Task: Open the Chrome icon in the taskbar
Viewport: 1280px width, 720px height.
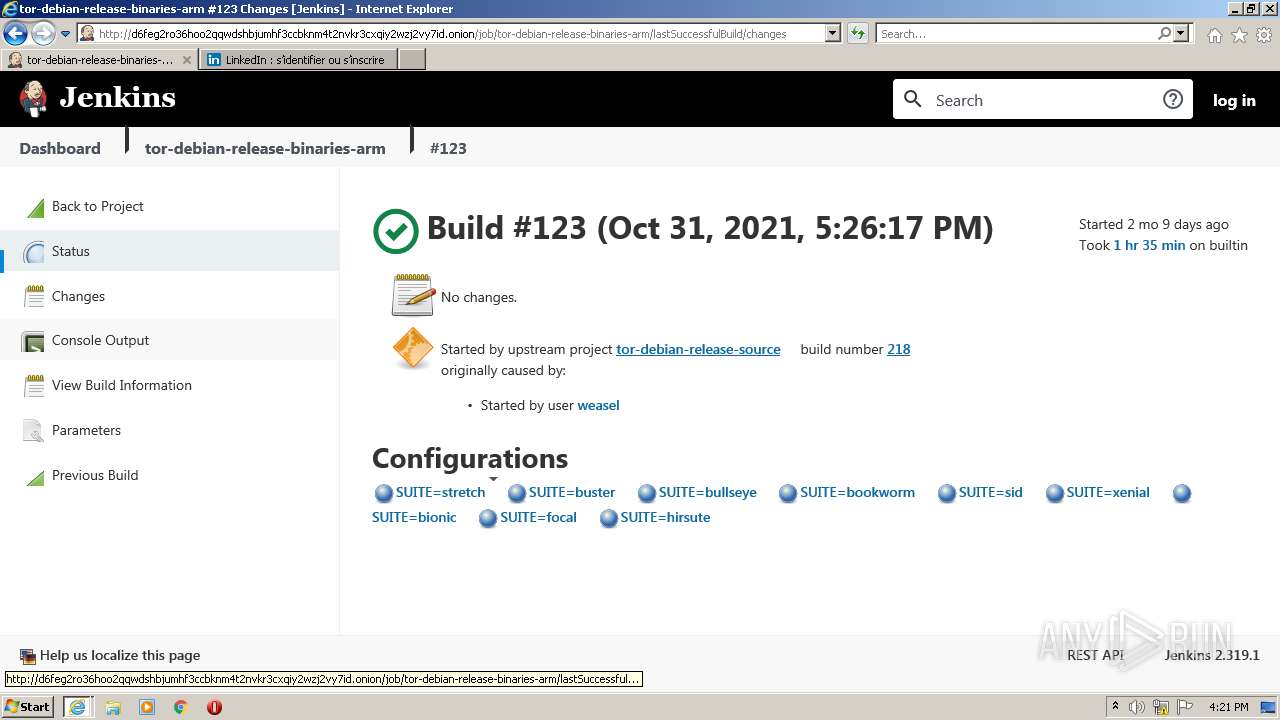Action: coord(181,707)
